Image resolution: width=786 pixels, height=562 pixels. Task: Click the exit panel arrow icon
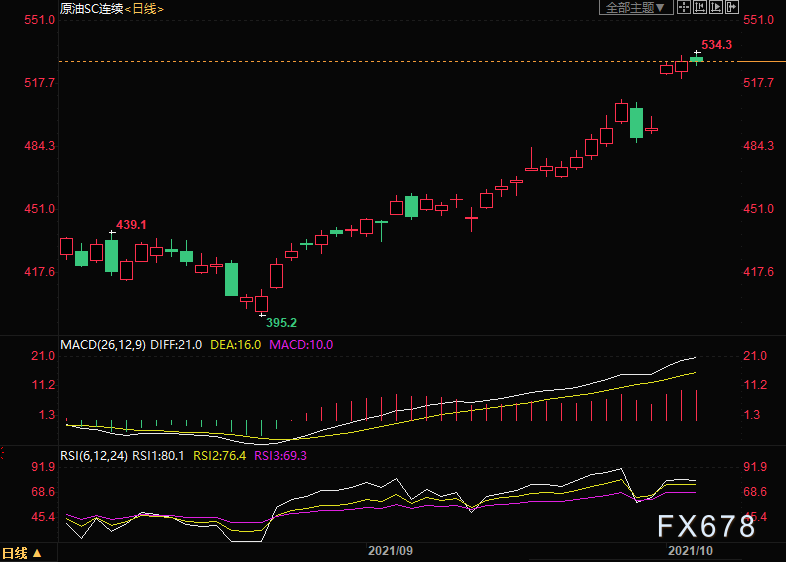732,7
